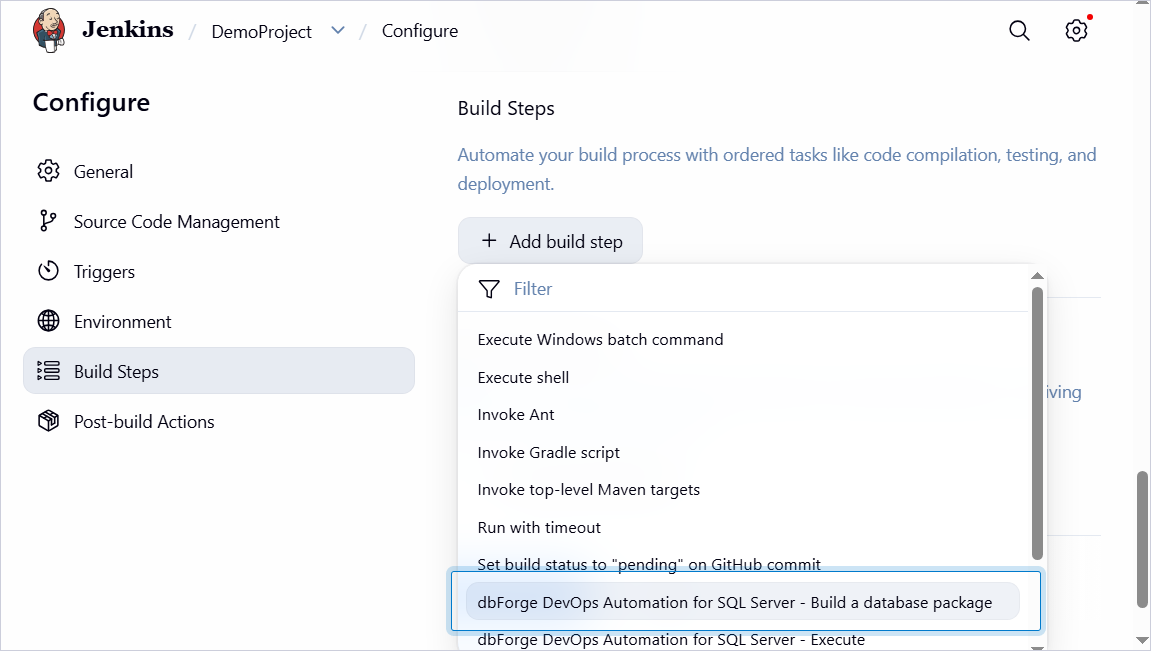Click the Configure page heading
This screenshot has width=1151, height=651.
tap(91, 103)
